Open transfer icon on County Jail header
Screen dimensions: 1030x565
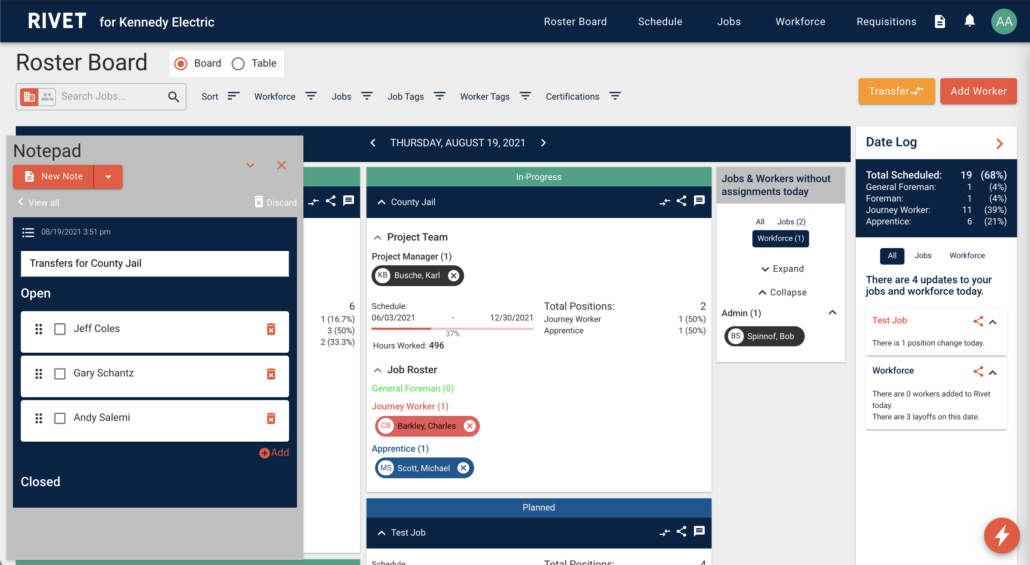tap(665, 202)
